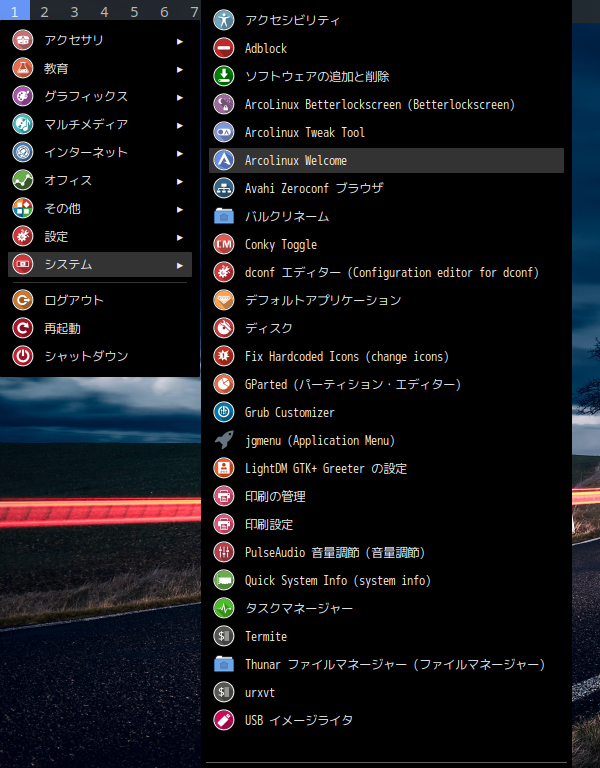Image resolution: width=600 pixels, height=768 pixels.
Task: Expand the グラフィックス submenu arrow
Action: click(x=180, y=97)
